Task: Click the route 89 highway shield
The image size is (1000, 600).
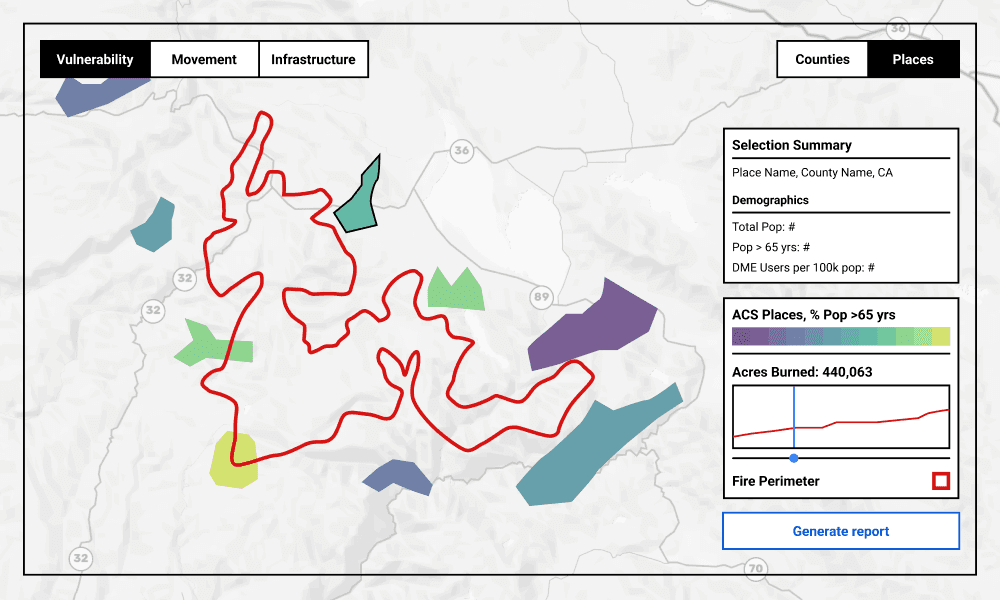Action: tap(541, 296)
